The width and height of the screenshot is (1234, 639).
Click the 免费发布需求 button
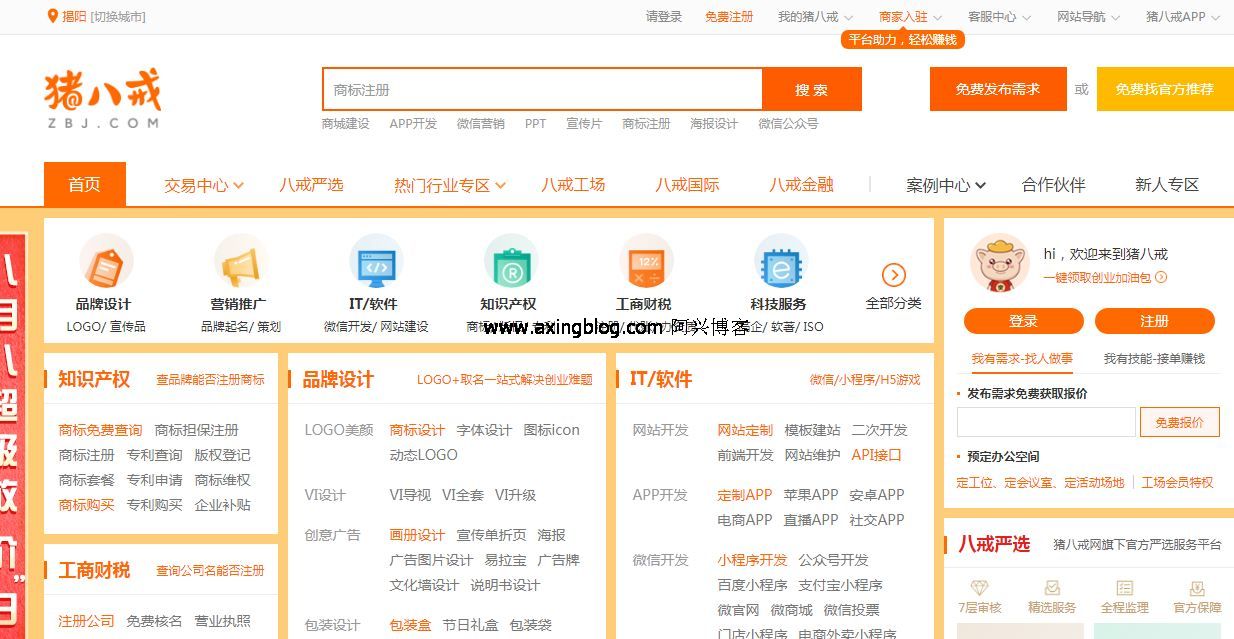(x=997, y=89)
